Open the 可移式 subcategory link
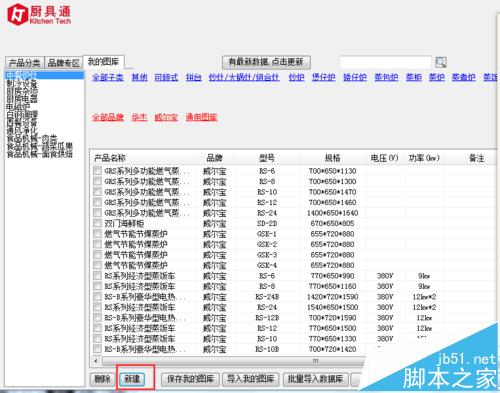This screenshot has width=500, height=393. pos(166,77)
